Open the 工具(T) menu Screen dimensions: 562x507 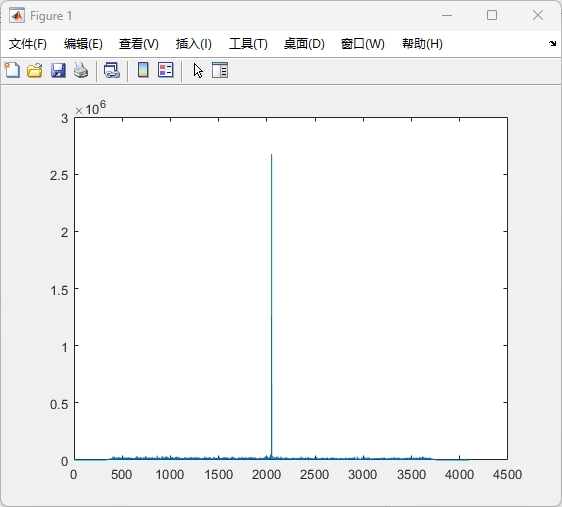[248, 44]
